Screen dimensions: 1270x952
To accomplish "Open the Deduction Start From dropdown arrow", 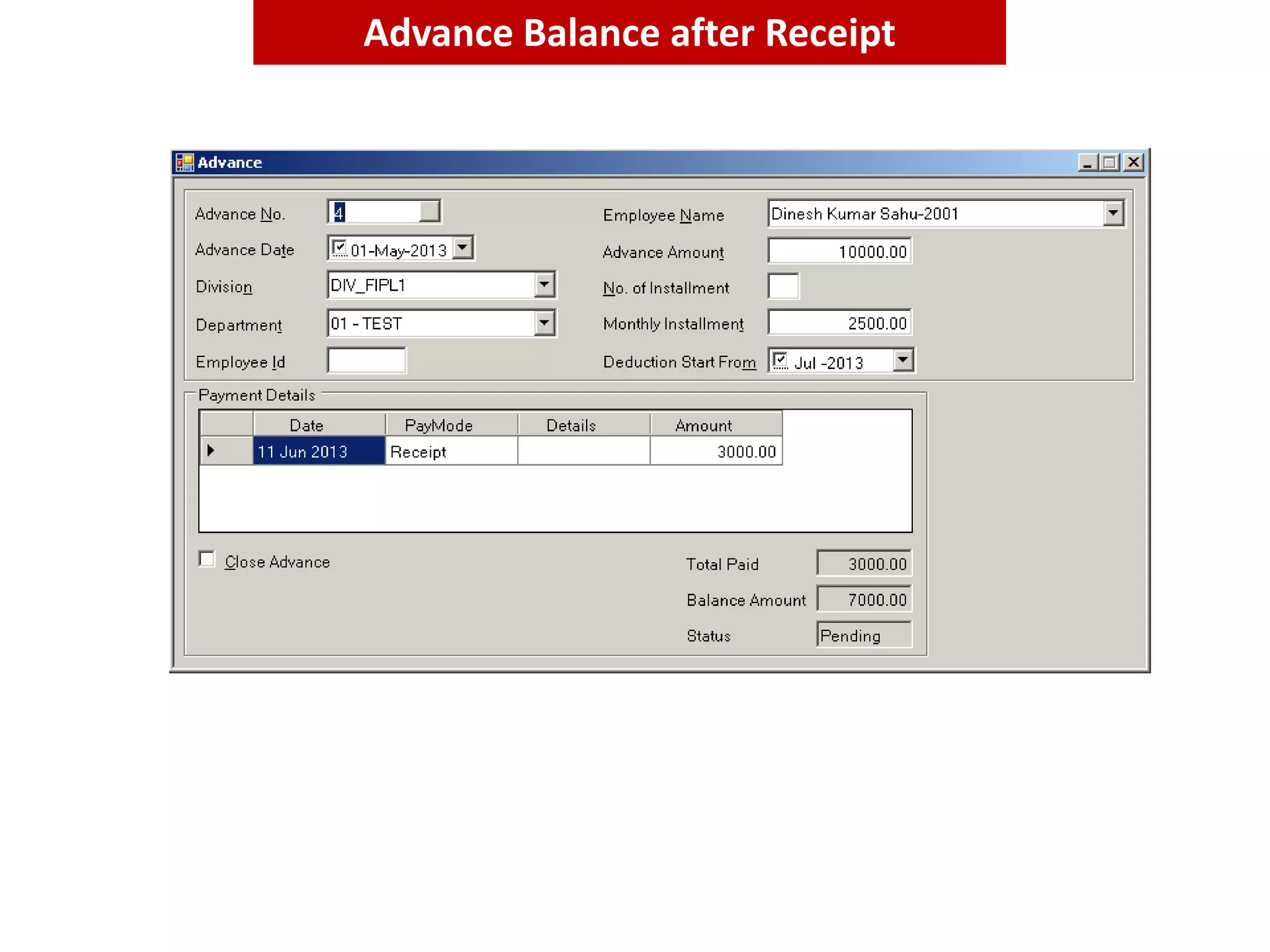I will tap(903, 360).
